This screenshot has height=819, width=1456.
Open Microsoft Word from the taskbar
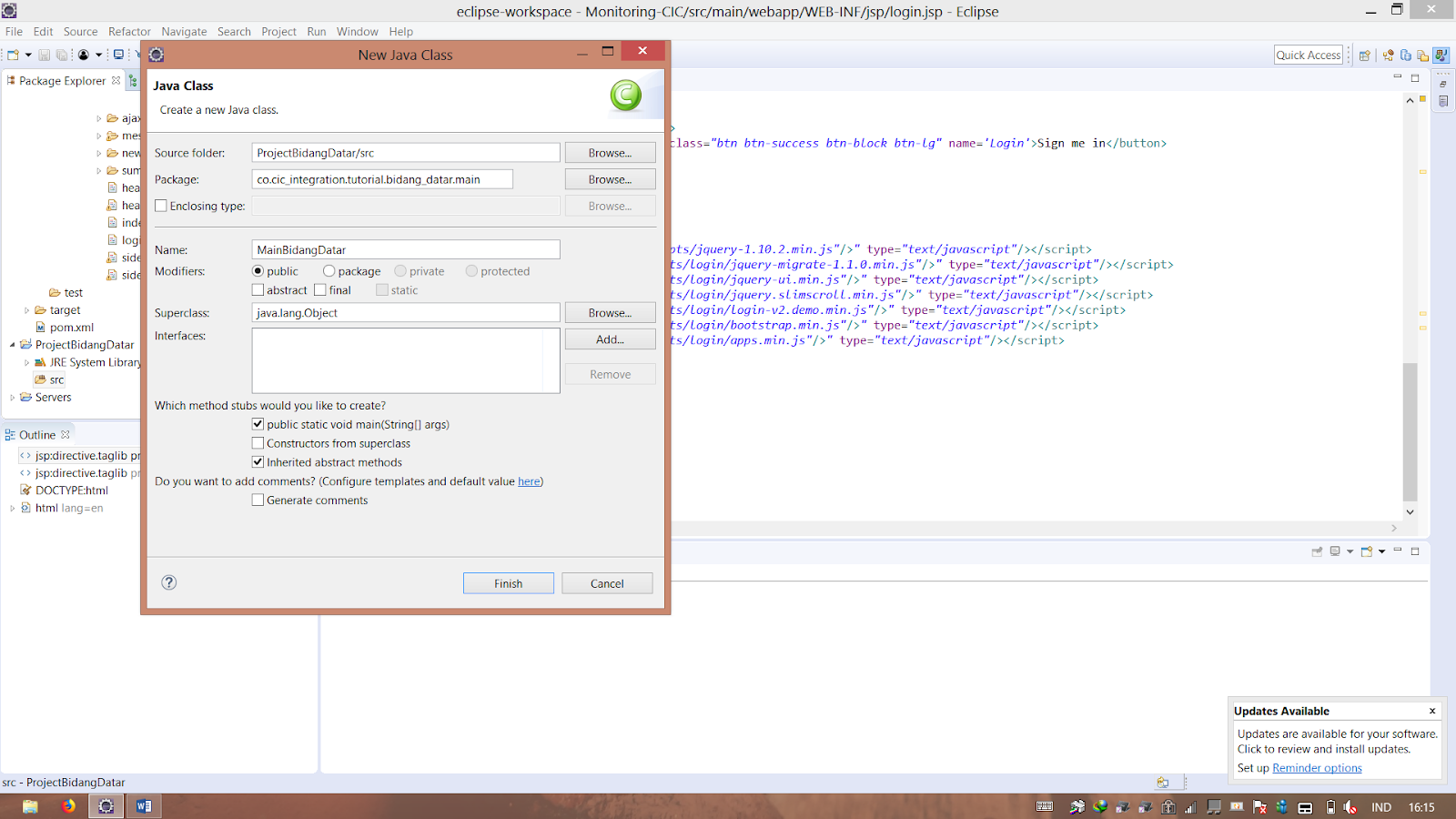tap(143, 806)
